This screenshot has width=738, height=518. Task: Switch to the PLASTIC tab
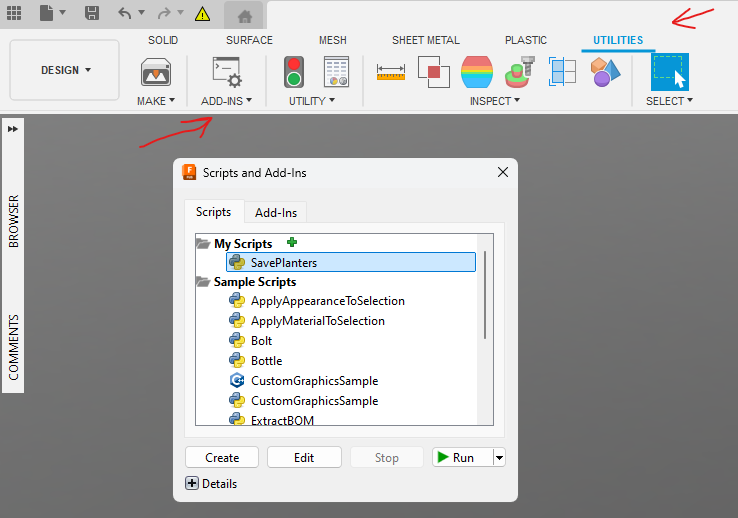[526, 40]
